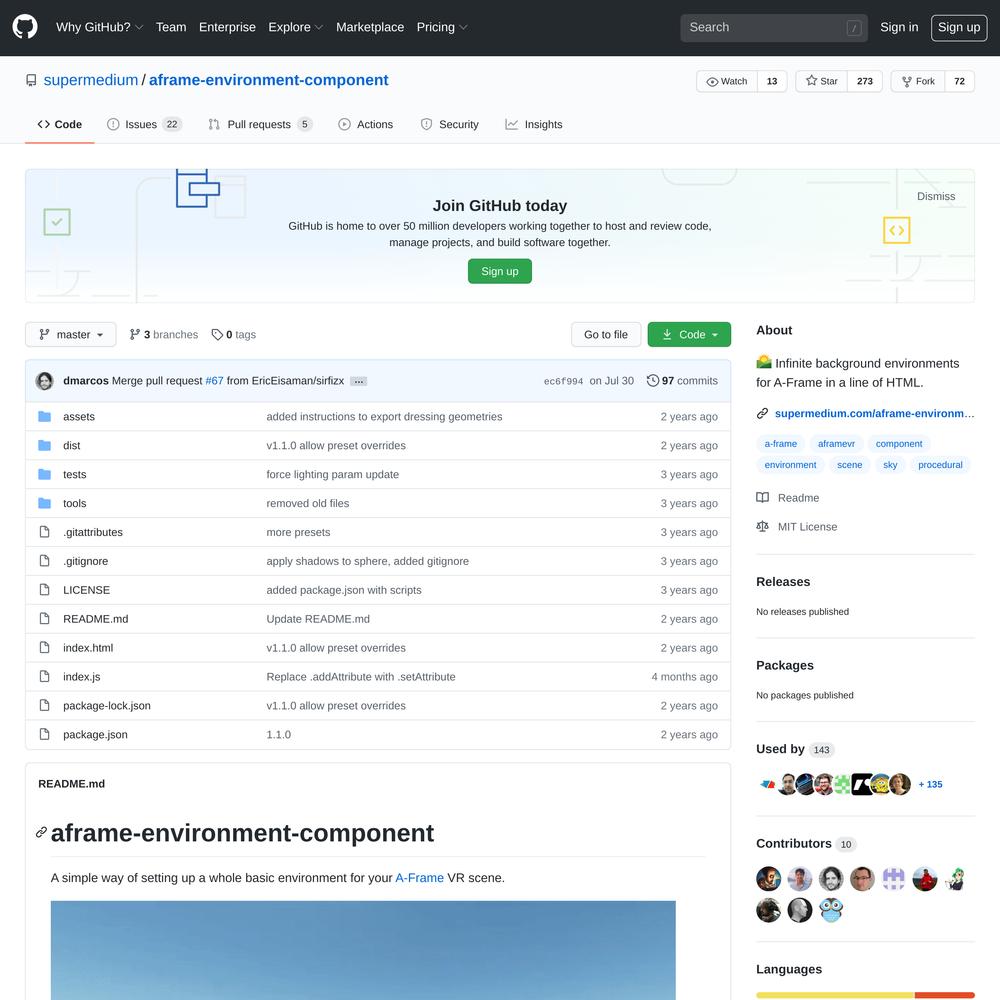The height and width of the screenshot is (1000, 1000).
Task: Click the LICENSE file icon
Action: [x=44, y=590]
